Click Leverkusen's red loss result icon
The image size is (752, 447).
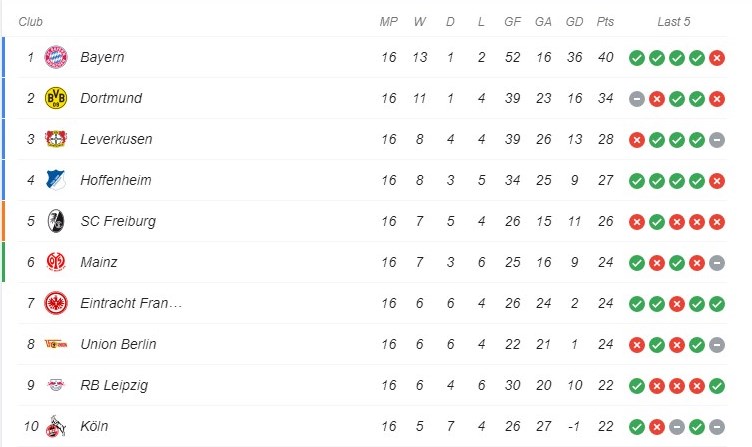[x=636, y=140]
